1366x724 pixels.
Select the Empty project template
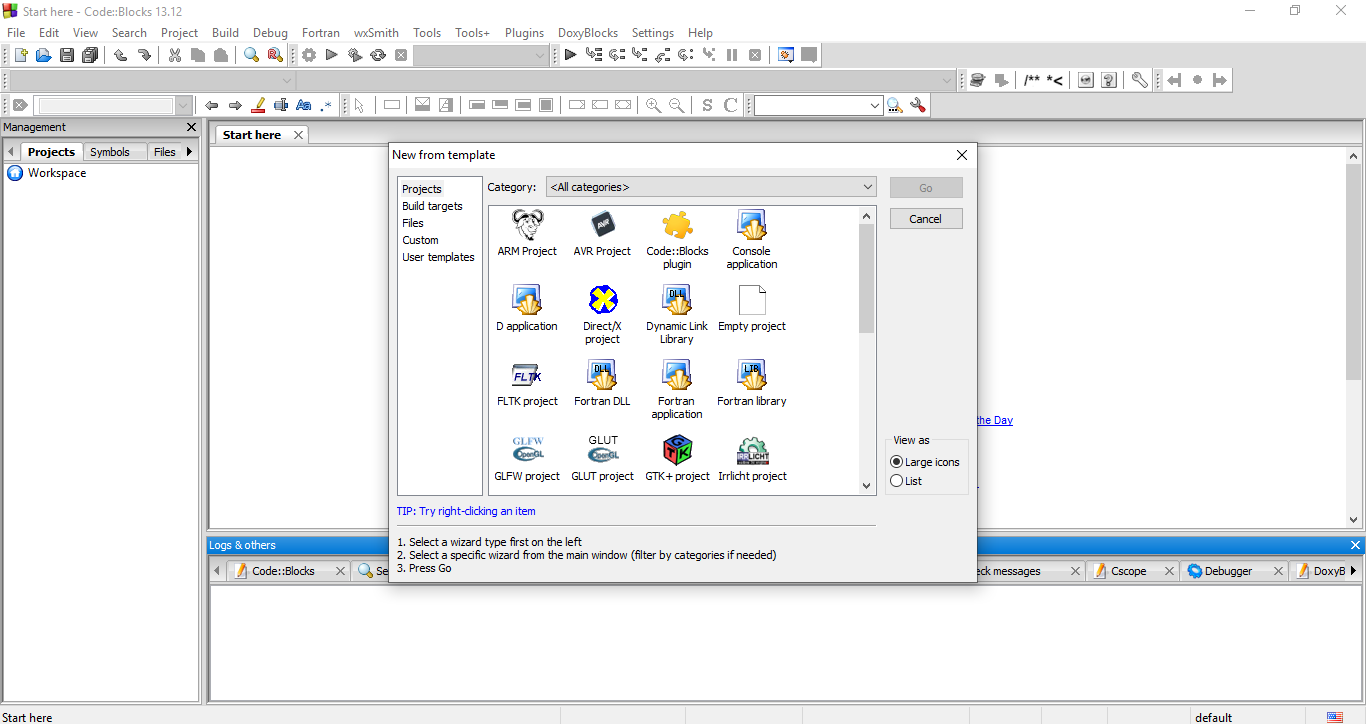752,308
